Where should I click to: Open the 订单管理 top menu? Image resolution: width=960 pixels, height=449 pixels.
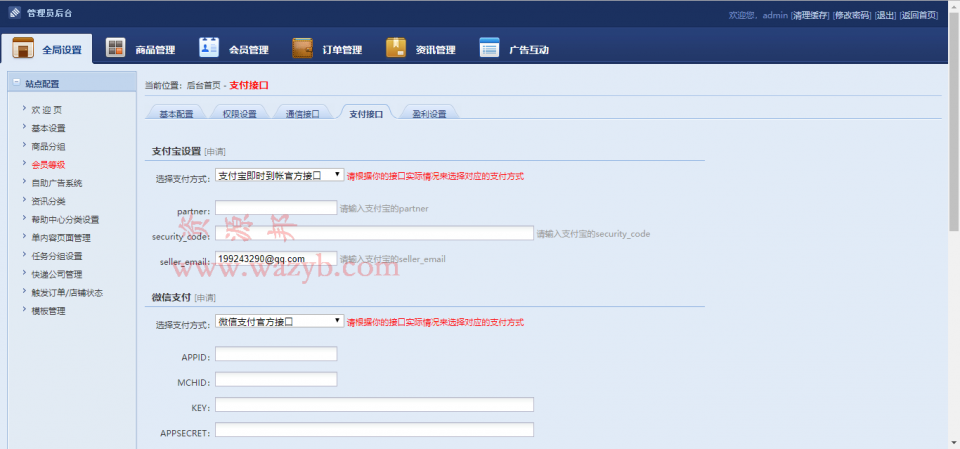[342, 50]
